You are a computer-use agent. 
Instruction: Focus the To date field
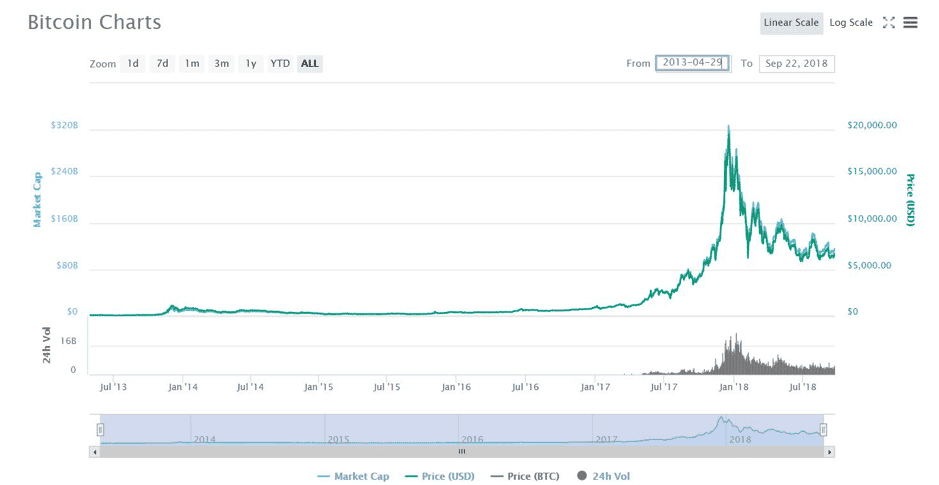796,63
